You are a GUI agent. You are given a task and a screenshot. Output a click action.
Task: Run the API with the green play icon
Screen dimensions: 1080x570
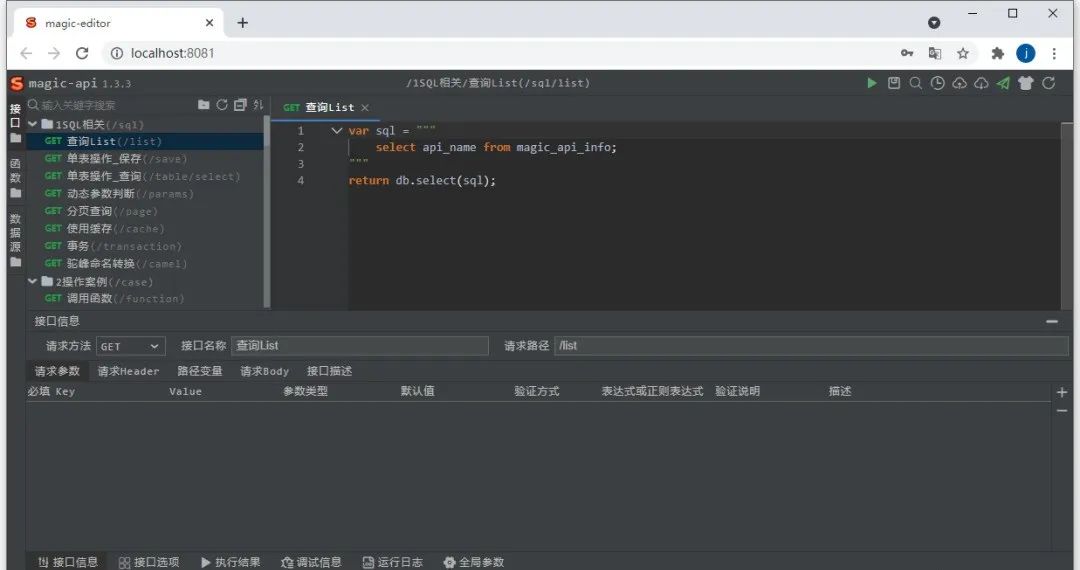pyautogui.click(x=872, y=83)
